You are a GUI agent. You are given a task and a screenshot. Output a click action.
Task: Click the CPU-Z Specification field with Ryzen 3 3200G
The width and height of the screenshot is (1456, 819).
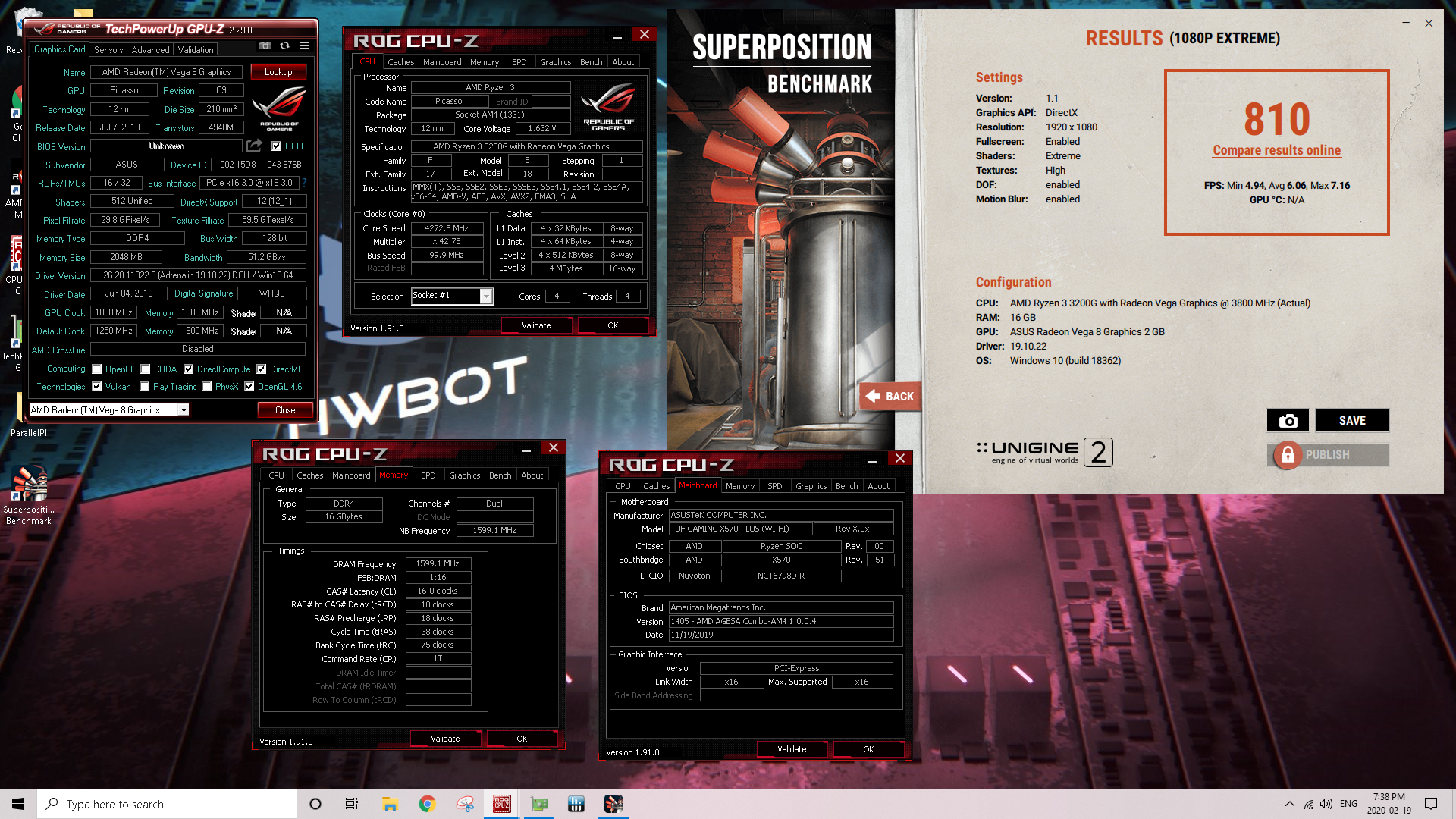526,146
